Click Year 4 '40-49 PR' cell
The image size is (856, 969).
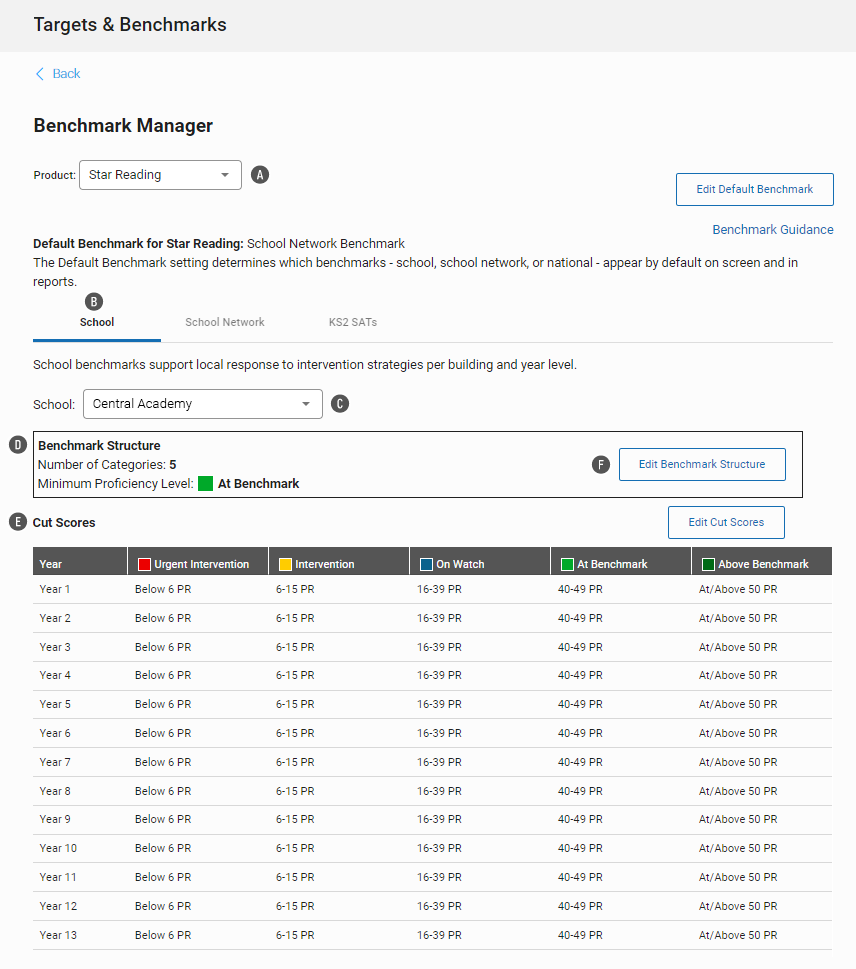point(580,675)
